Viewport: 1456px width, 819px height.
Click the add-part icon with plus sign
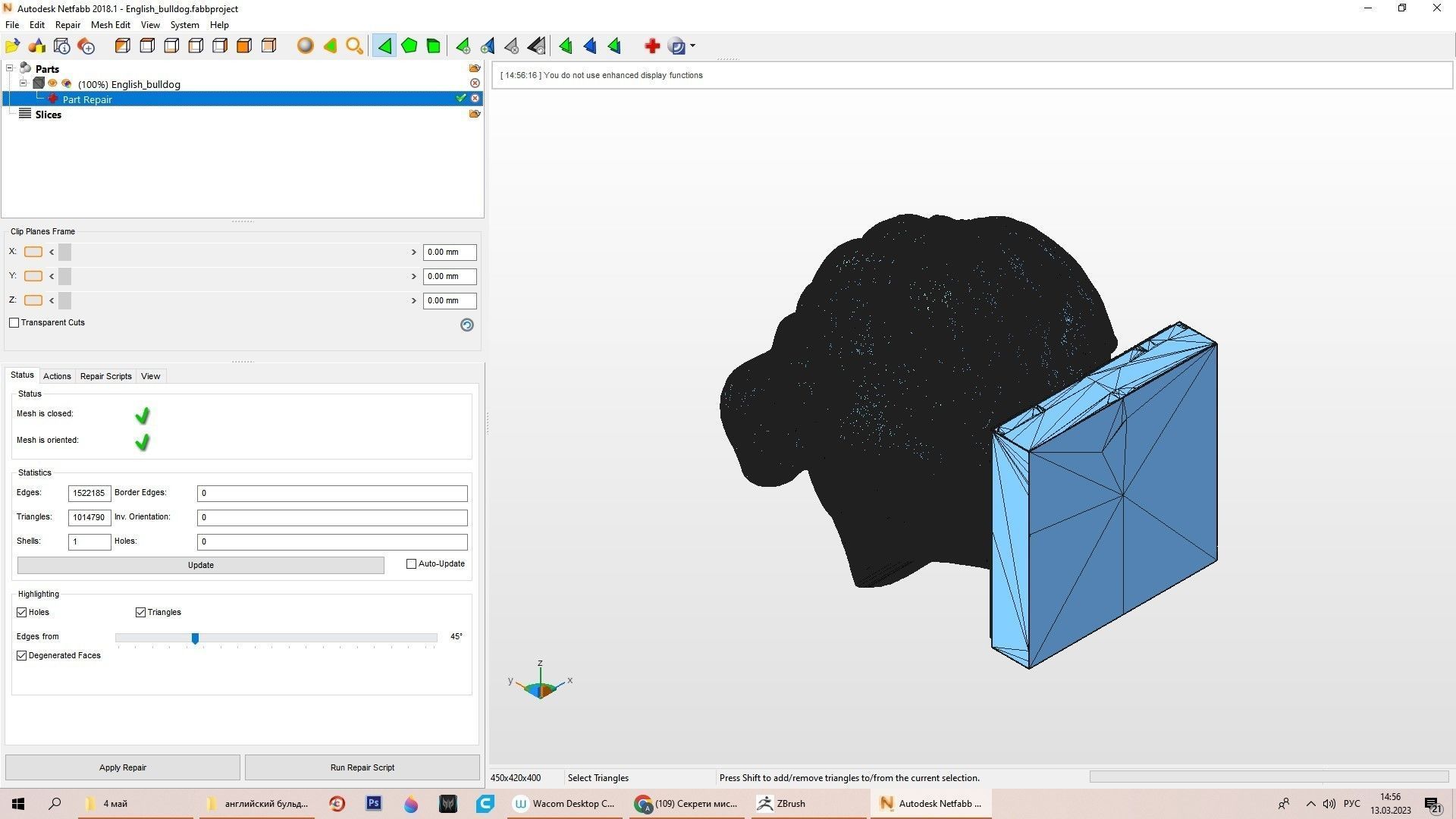pyautogui.click(x=86, y=46)
